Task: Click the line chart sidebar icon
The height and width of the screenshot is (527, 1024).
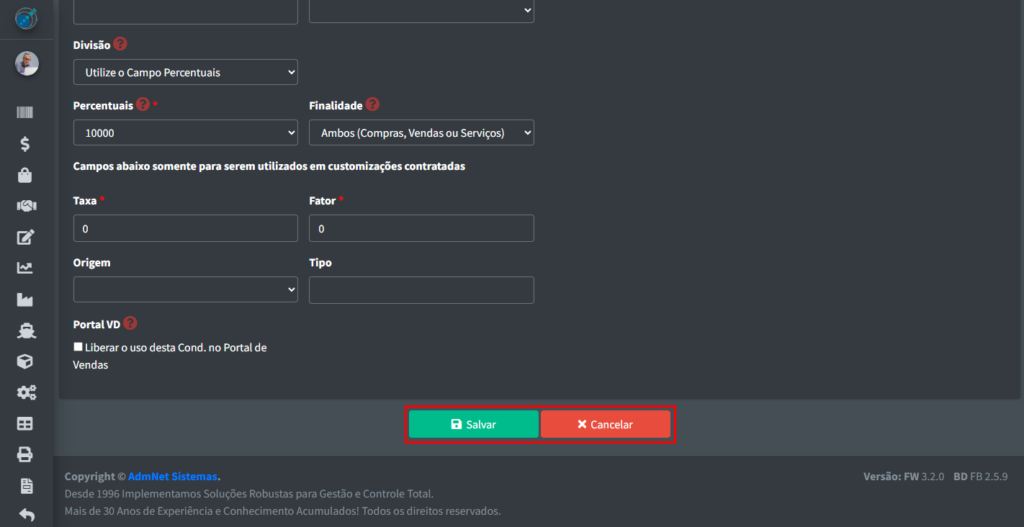Action: click(25, 268)
